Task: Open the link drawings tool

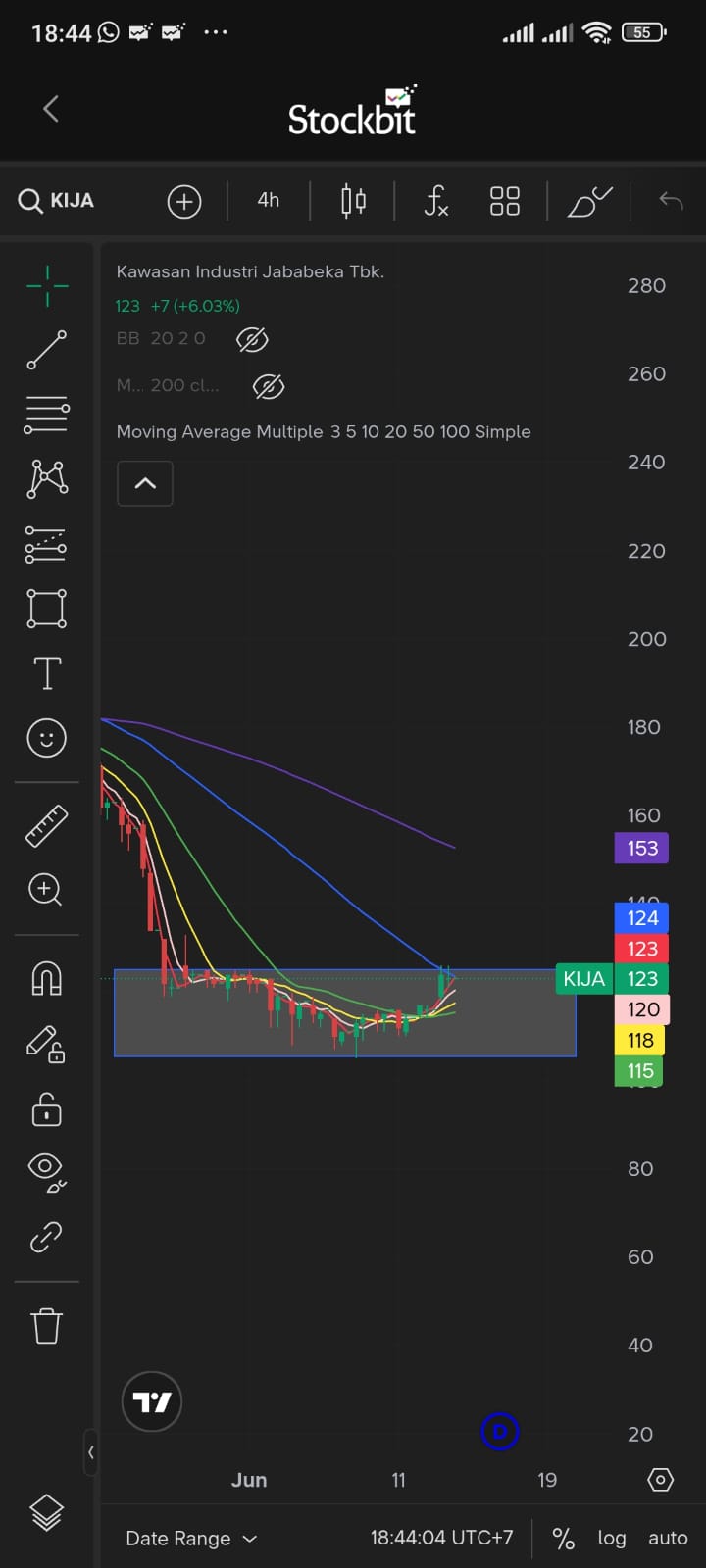Action: point(47,1238)
